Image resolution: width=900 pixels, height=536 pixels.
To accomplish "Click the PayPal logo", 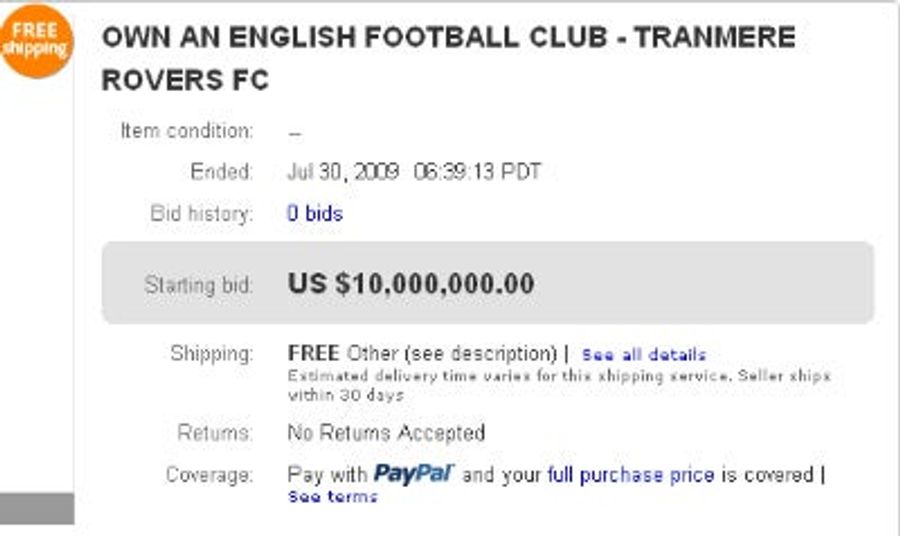I will (414, 474).
